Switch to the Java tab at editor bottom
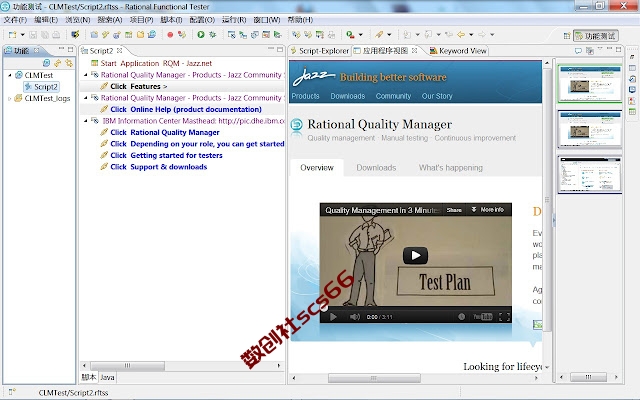 (x=107, y=378)
